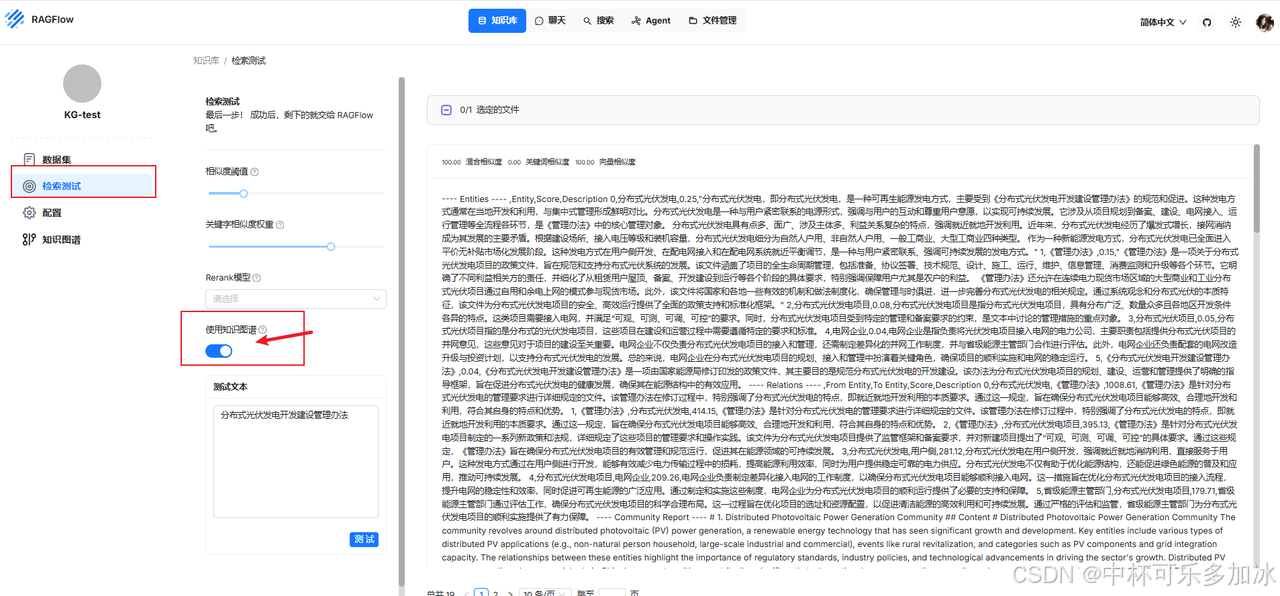
Task: Toggle the 0/1 选定的文件 checkbox
Action: click(x=446, y=110)
